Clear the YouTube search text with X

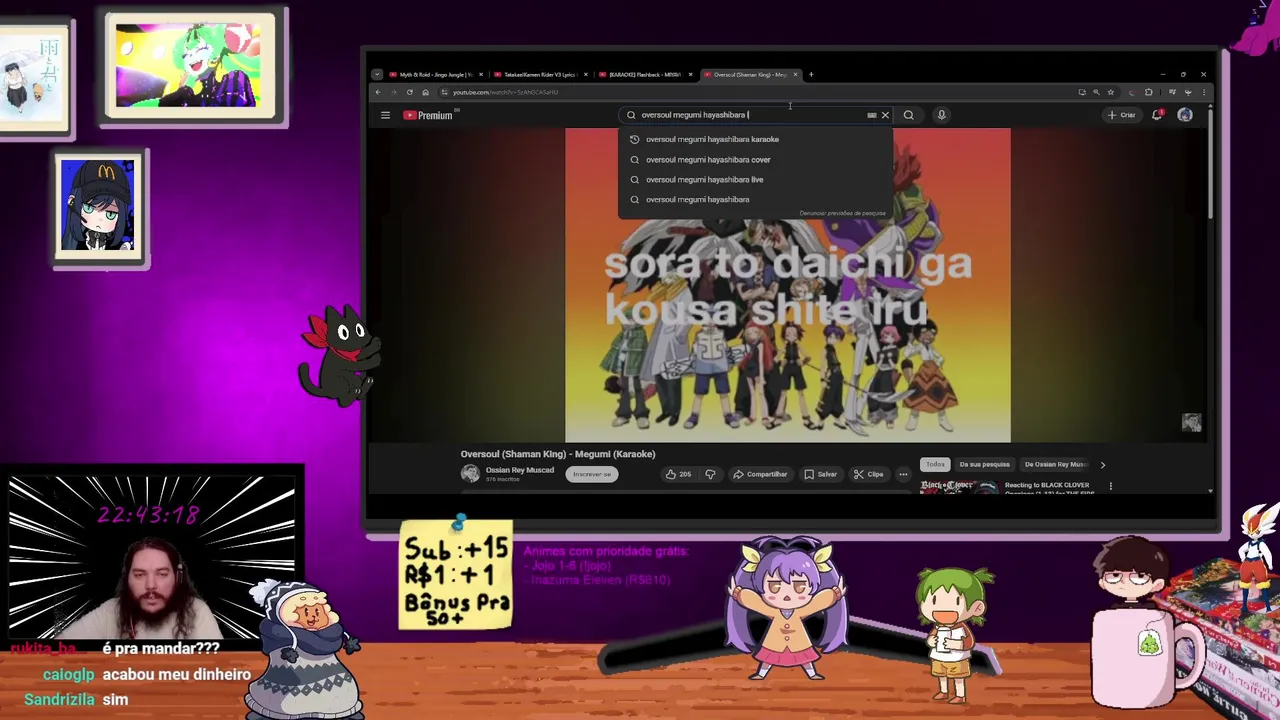885,115
